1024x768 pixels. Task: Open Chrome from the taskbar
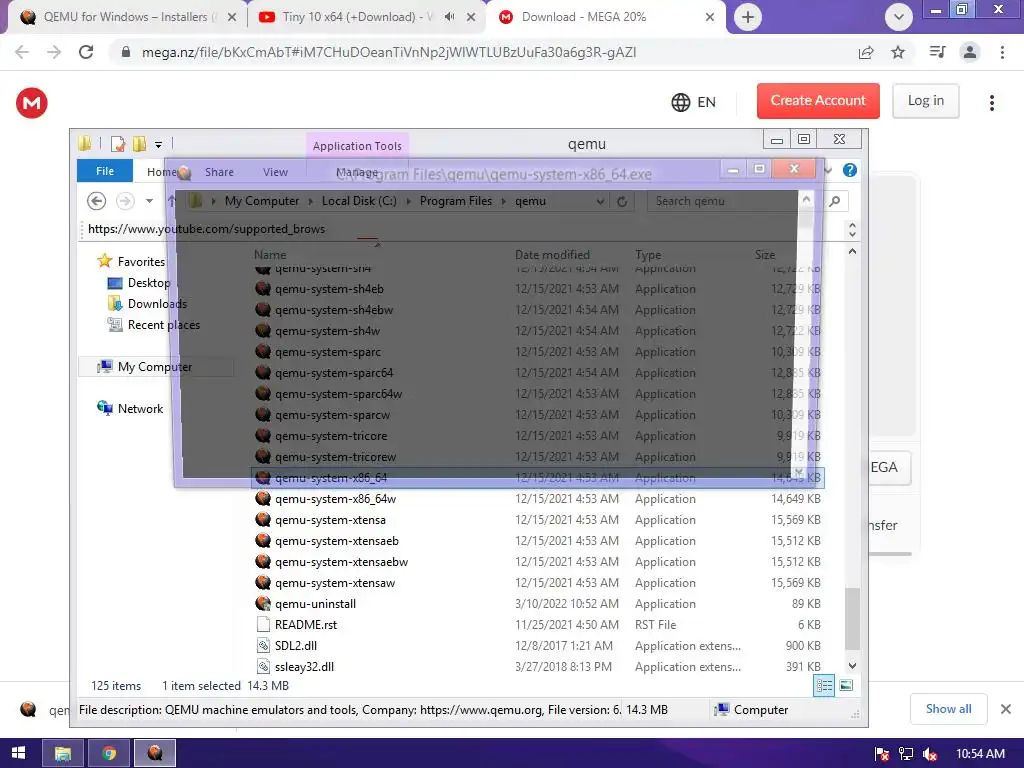[109, 754]
